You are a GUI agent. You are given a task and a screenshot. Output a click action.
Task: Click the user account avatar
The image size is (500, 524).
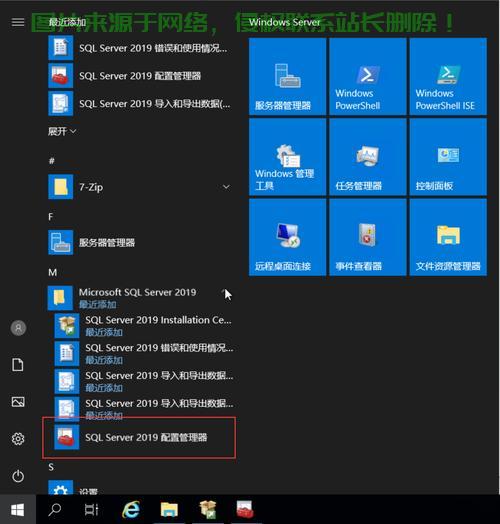[18, 328]
